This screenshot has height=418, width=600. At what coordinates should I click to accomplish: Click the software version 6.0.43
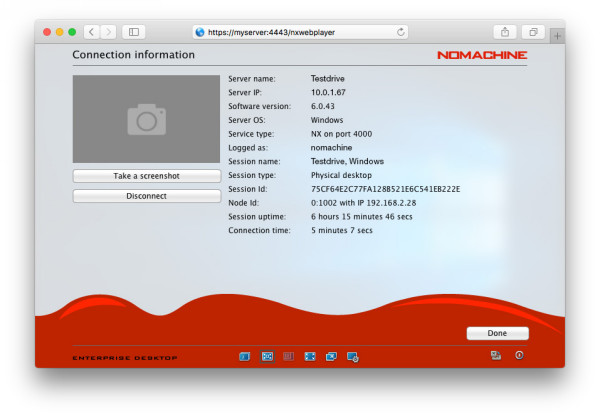323,106
